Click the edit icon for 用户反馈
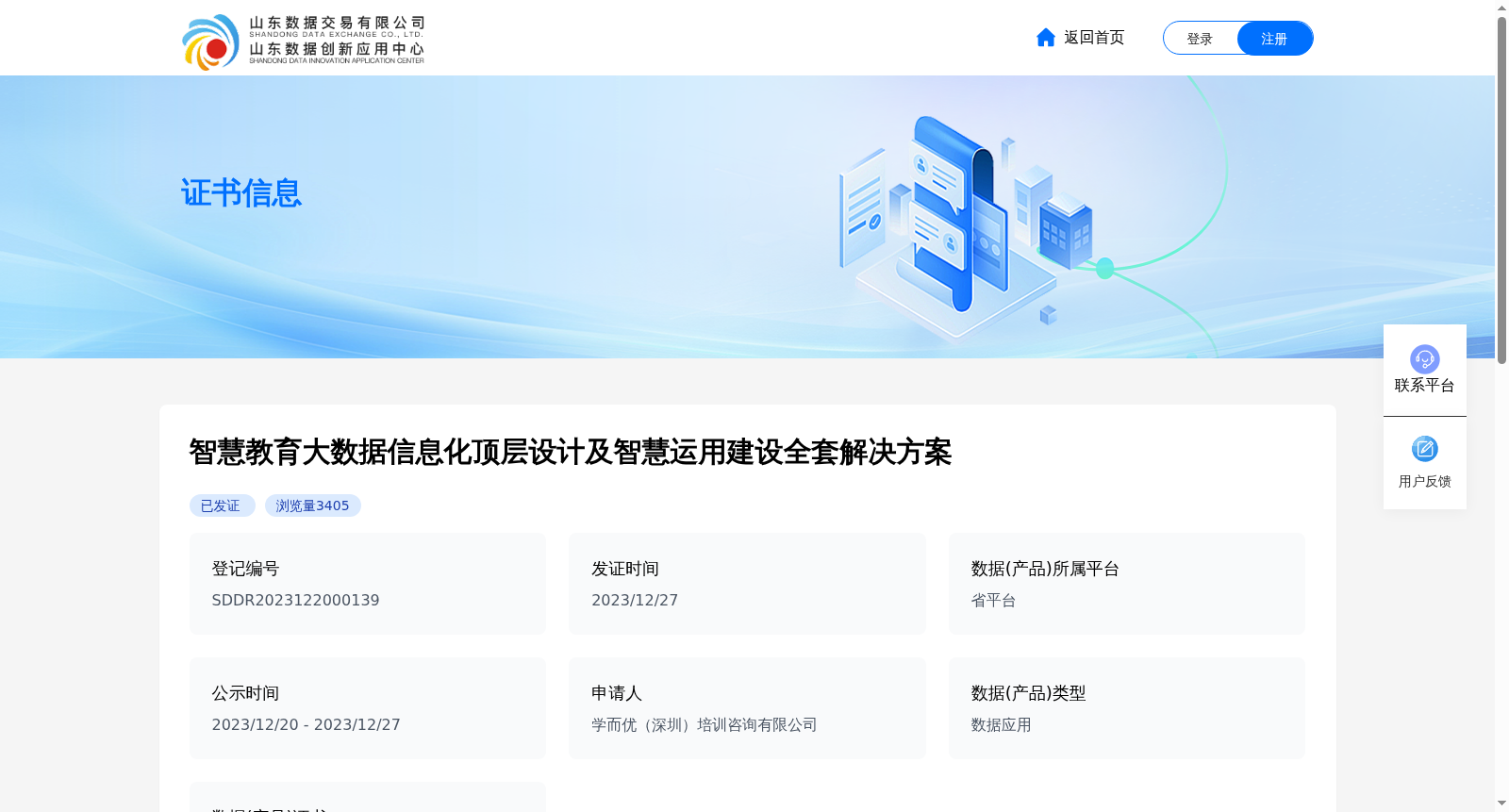Image resolution: width=1509 pixels, height=812 pixels. pos(1424,449)
